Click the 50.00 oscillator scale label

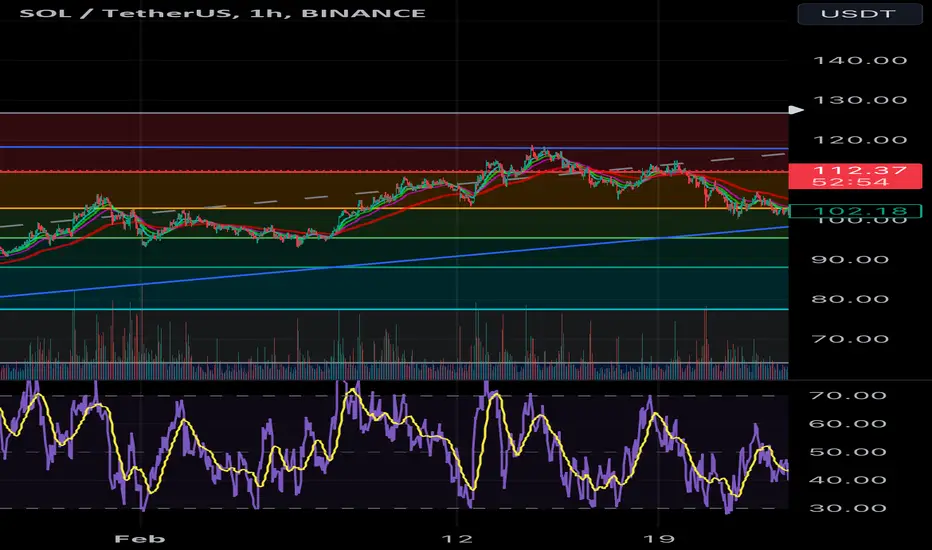pyautogui.click(x=848, y=452)
